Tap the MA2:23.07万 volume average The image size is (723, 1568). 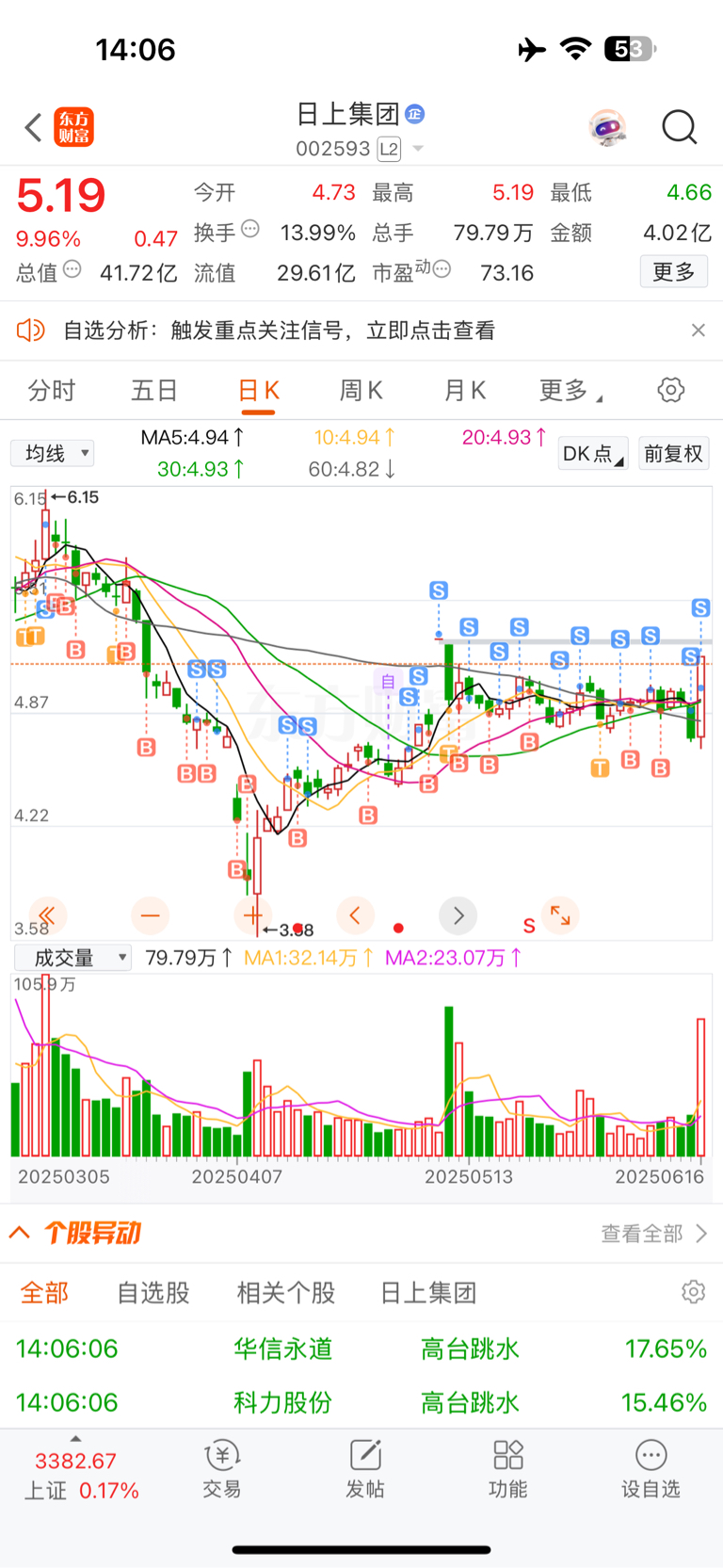[454, 958]
